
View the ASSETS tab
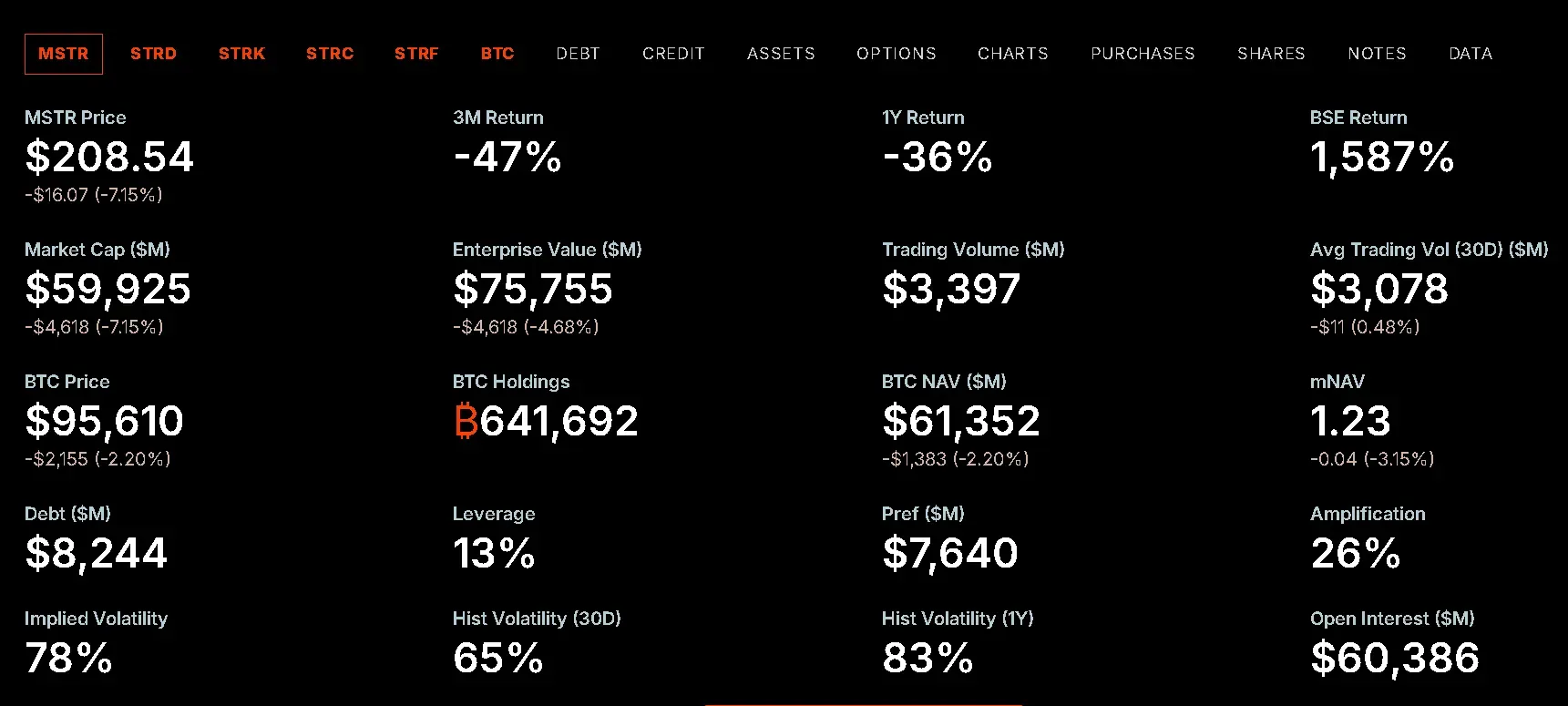tap(781, 54)
